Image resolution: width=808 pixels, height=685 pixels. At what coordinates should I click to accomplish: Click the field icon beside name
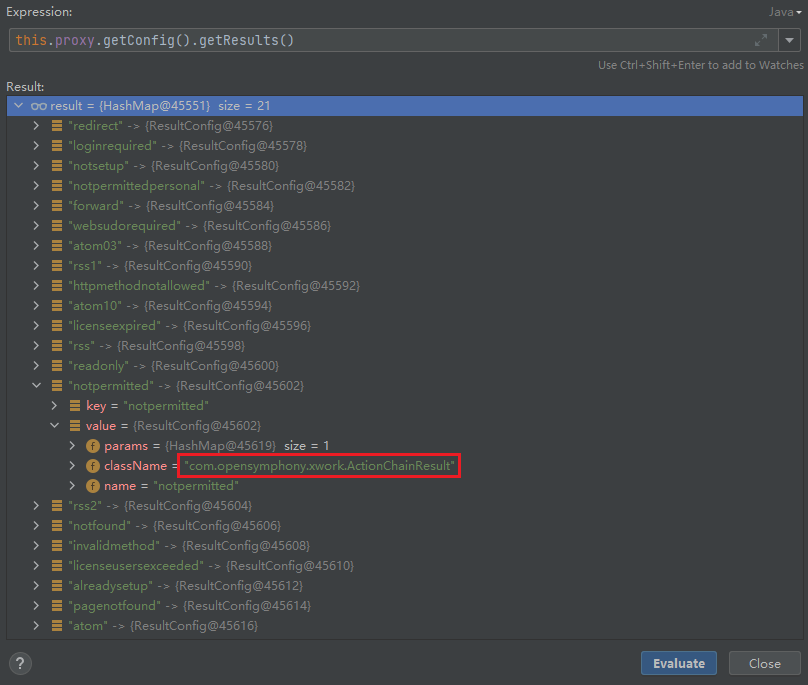(93, 486)
